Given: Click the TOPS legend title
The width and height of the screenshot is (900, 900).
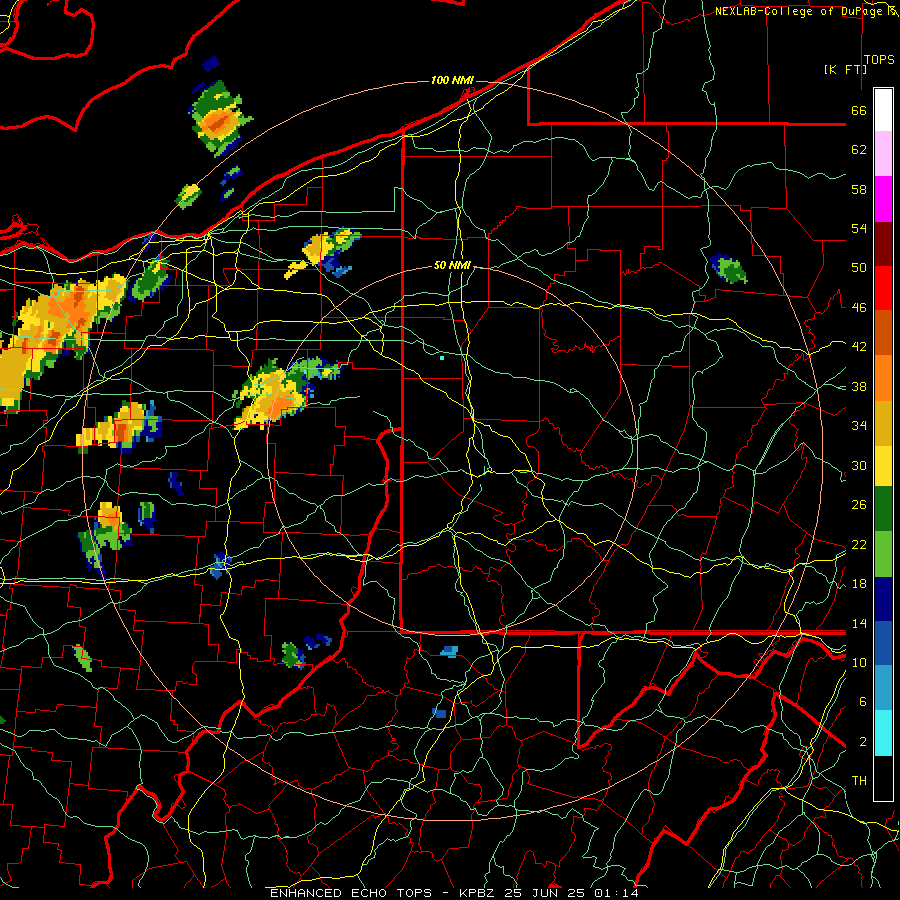Looking at the screenshot, I should (879, 60).
